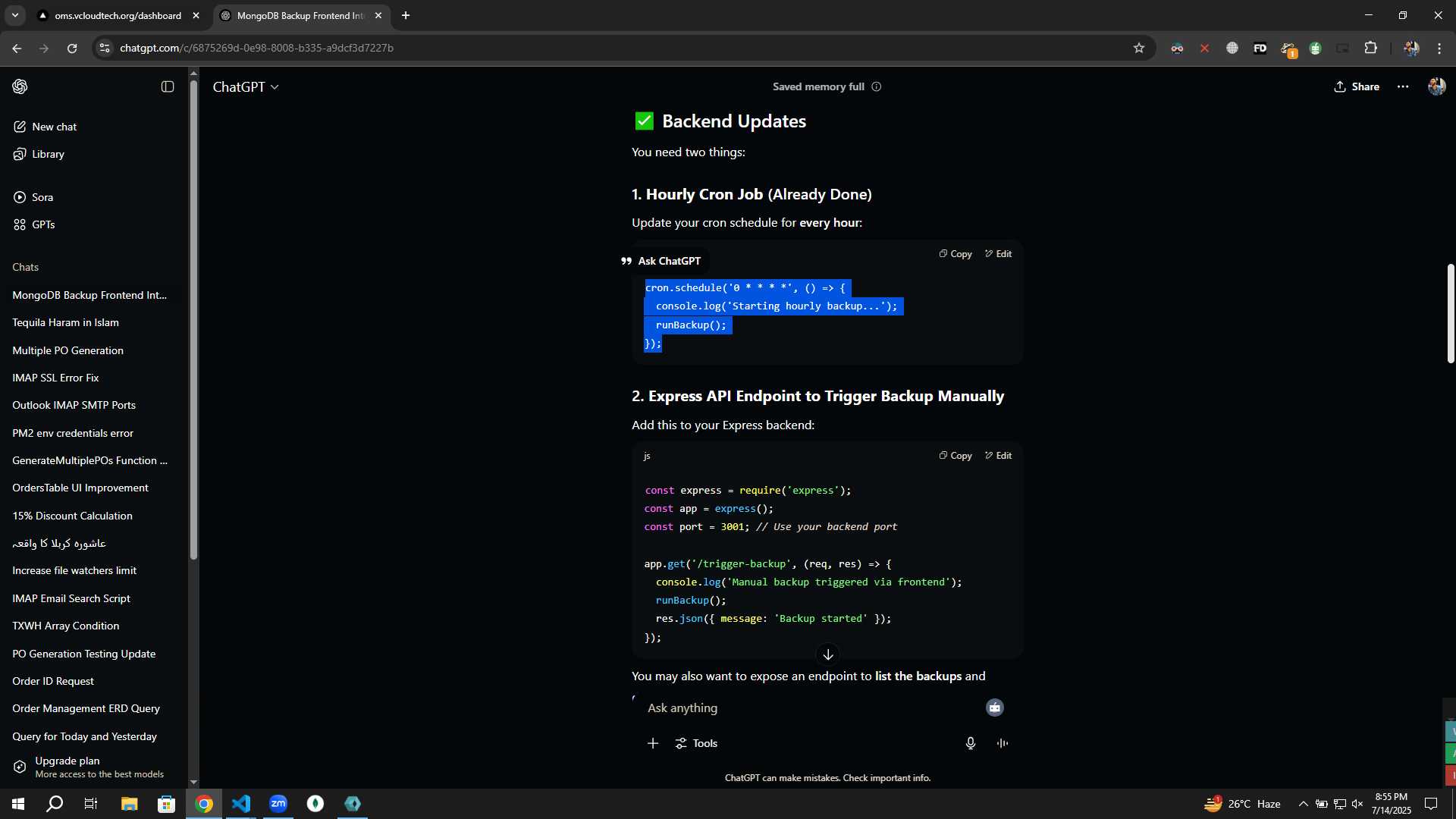Screen dimensions: 1456x819
Task: Open the Windows Start menu
Action: click(18, 804)
